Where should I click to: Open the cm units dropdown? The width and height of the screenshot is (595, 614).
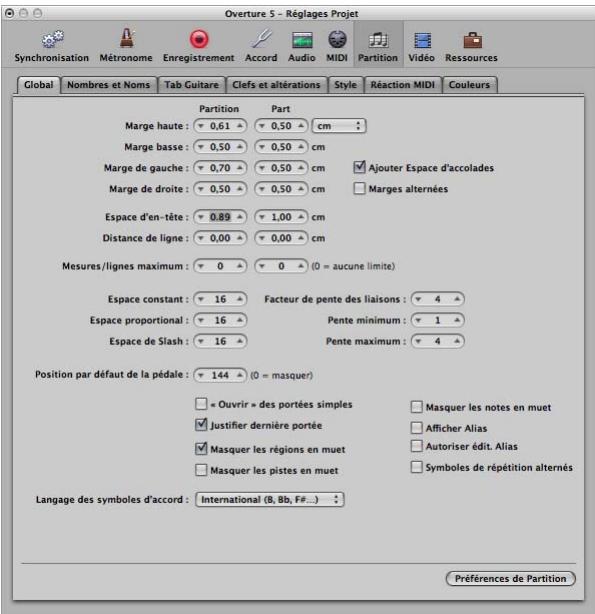[x=339, y=126]
